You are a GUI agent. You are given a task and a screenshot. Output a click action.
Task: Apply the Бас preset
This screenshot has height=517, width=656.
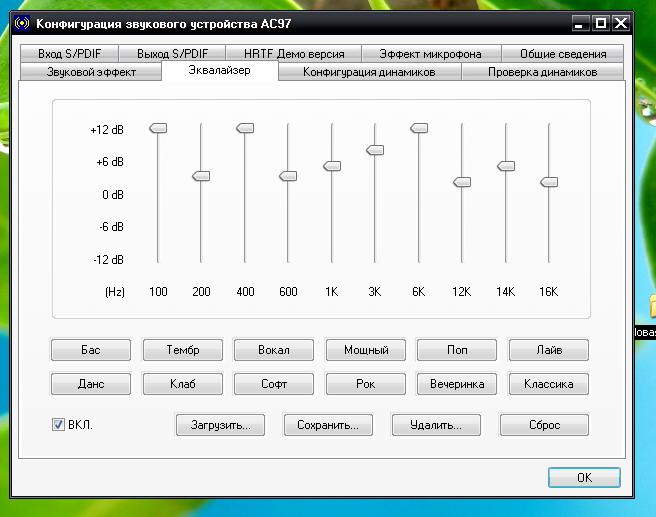pos(91,350)
